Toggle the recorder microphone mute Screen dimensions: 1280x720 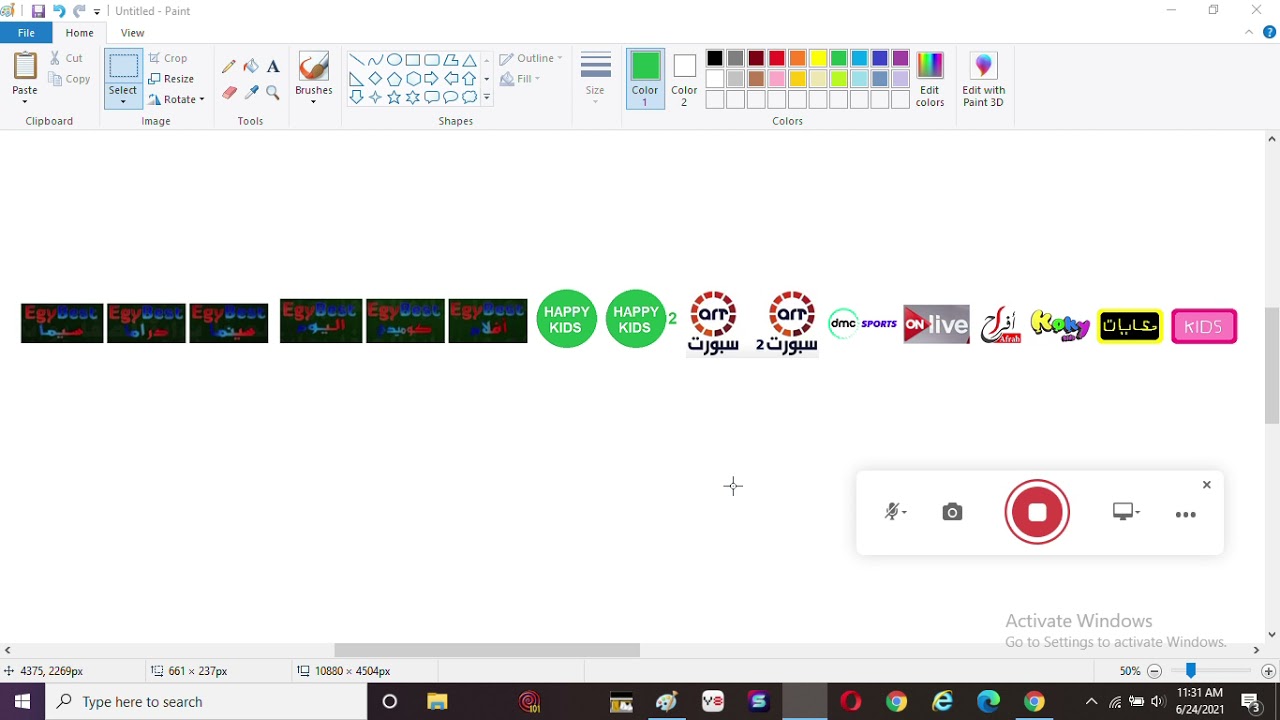point(895,512)
